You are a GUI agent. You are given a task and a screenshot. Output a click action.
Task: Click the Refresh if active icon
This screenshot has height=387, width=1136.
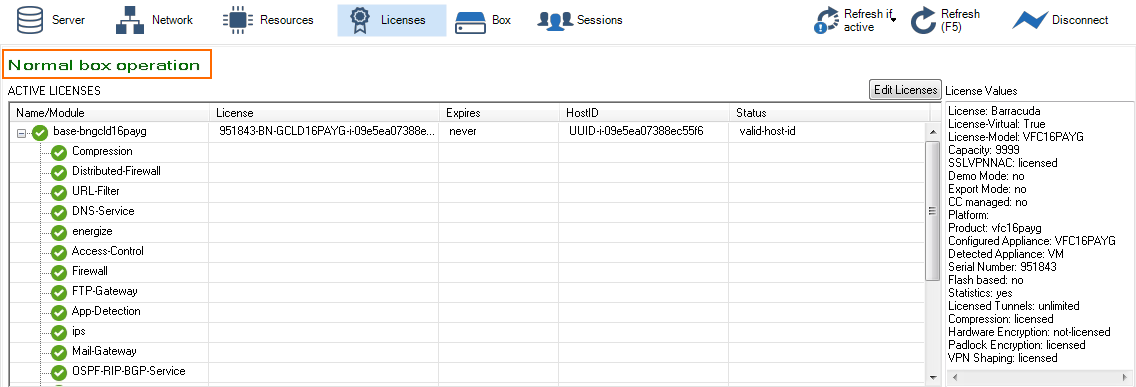tap(827, 21)
